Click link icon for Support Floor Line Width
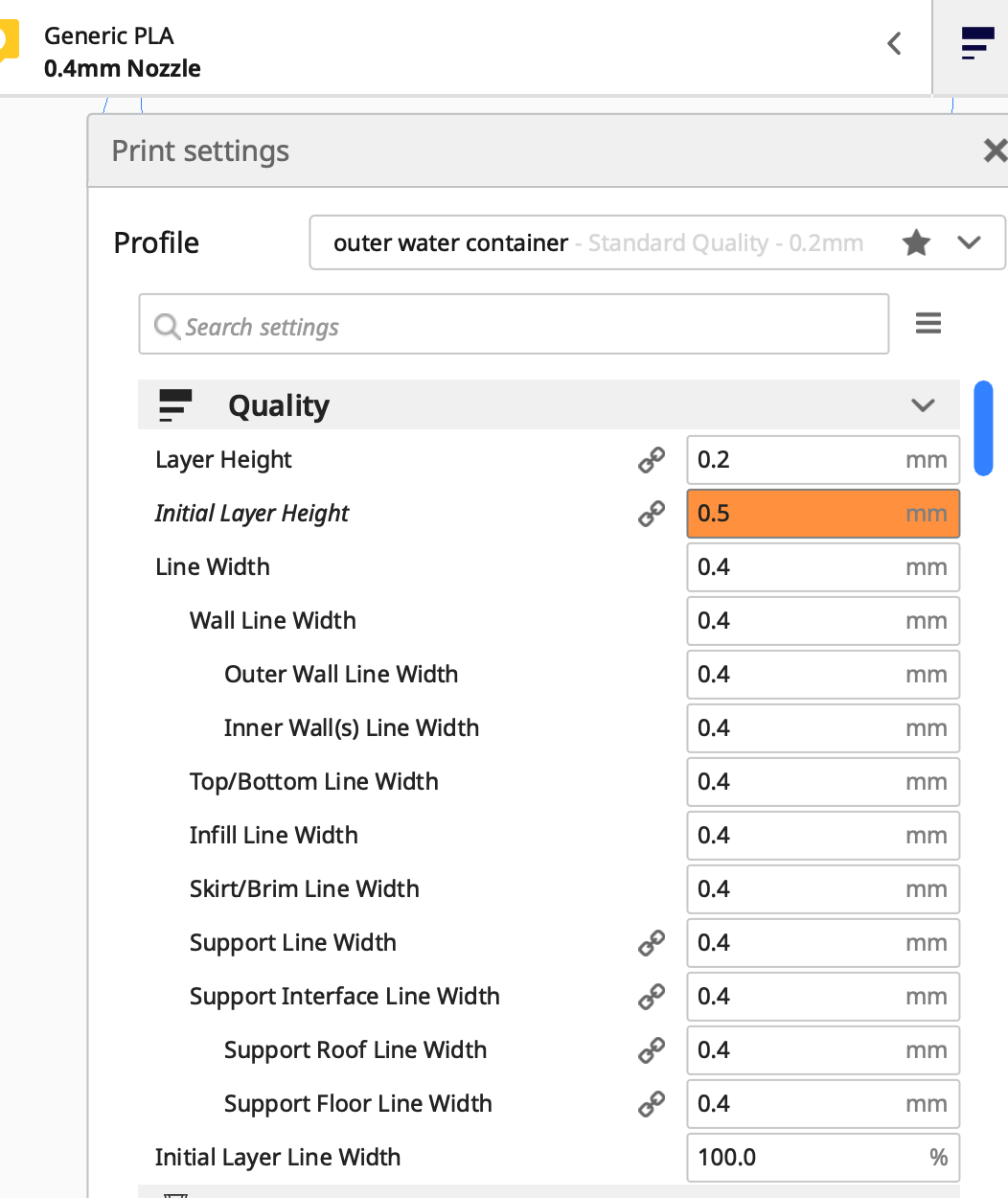 [652, 1104]
